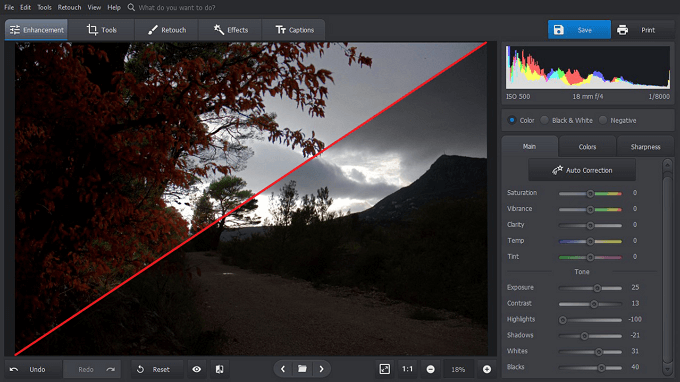The height and width of the screenshot is (382, 680).
Task: Click the right panel vertical scrollbar
Action: (x=667, y=267)
